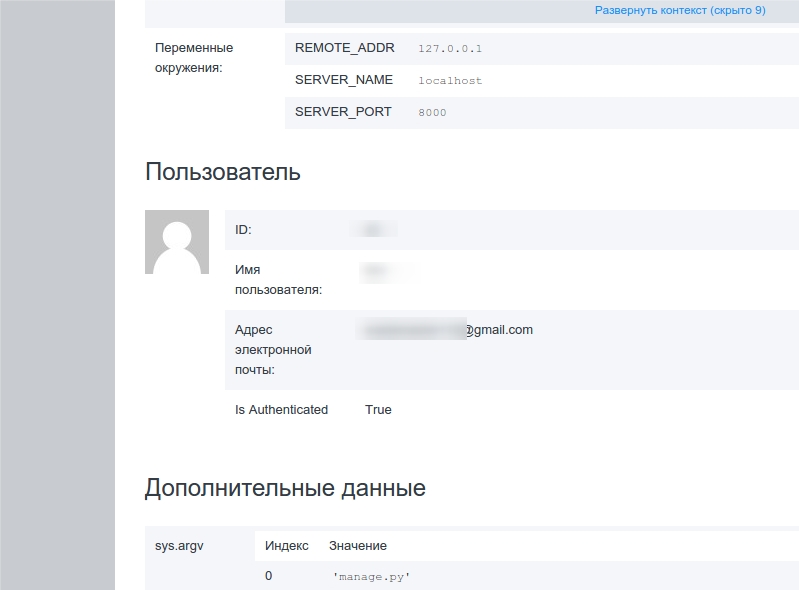Click the Переменные окружения label
The image size is (799, 590).
tap(194, 58)
